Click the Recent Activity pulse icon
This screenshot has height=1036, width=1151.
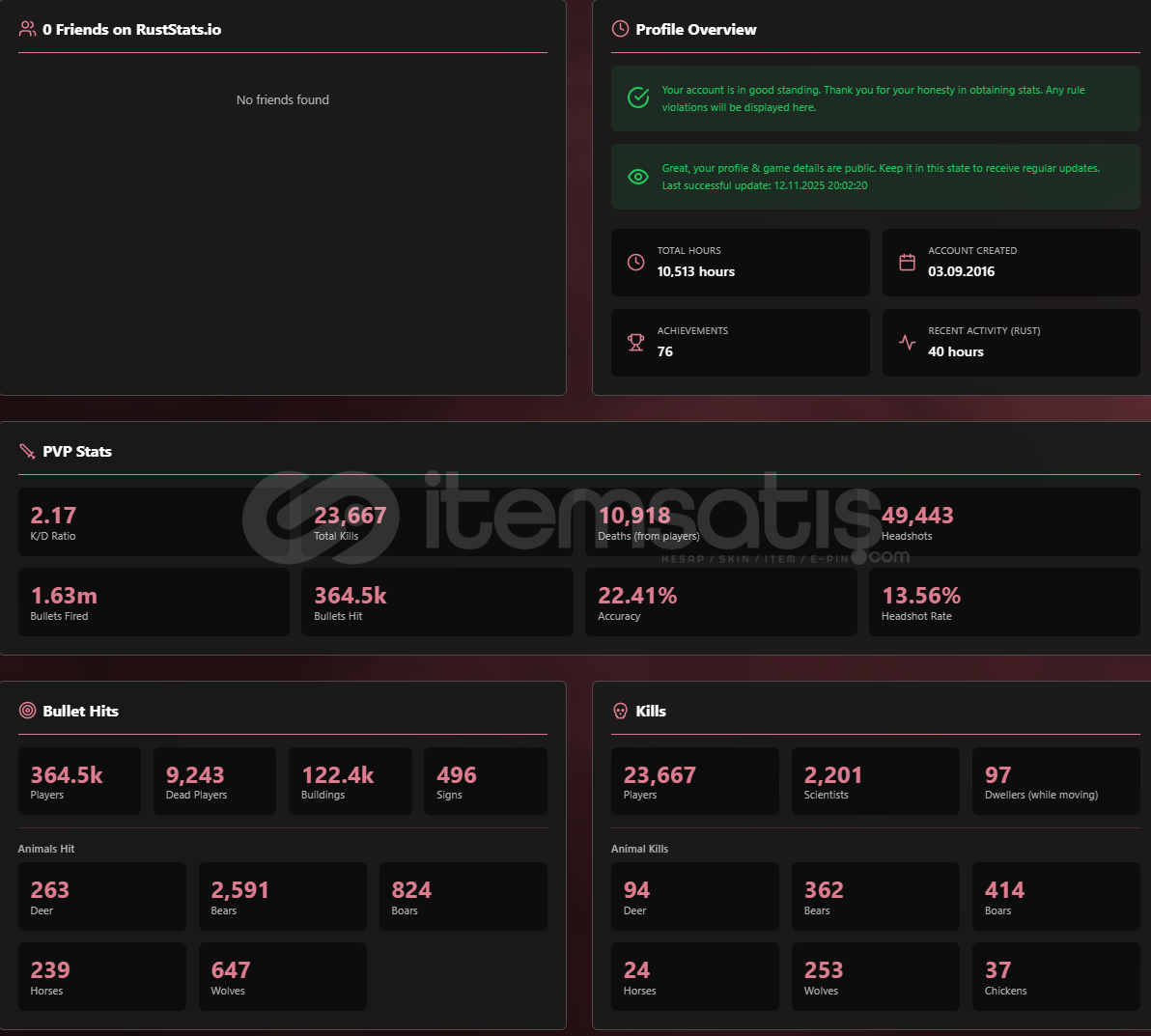click(908, 342)
